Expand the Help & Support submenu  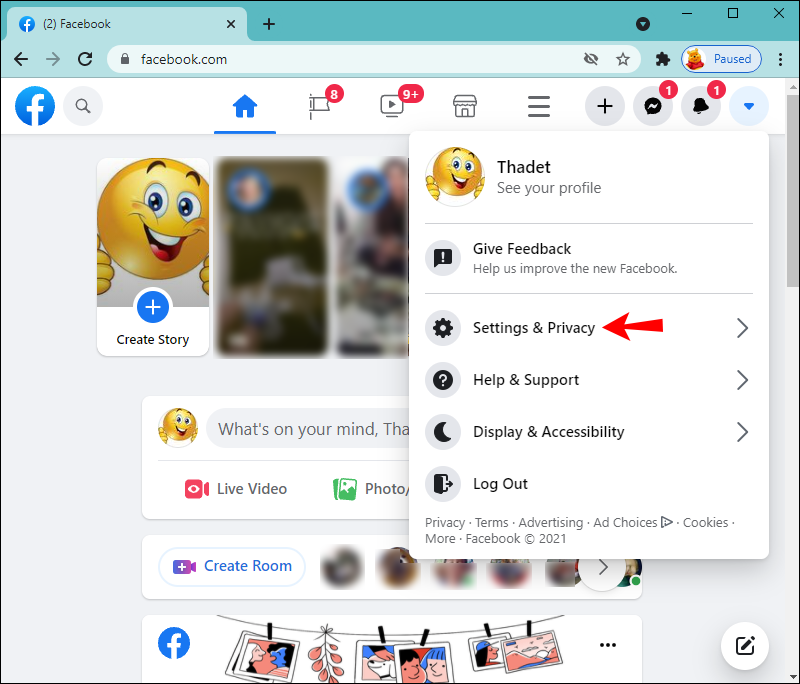point(528,380)
